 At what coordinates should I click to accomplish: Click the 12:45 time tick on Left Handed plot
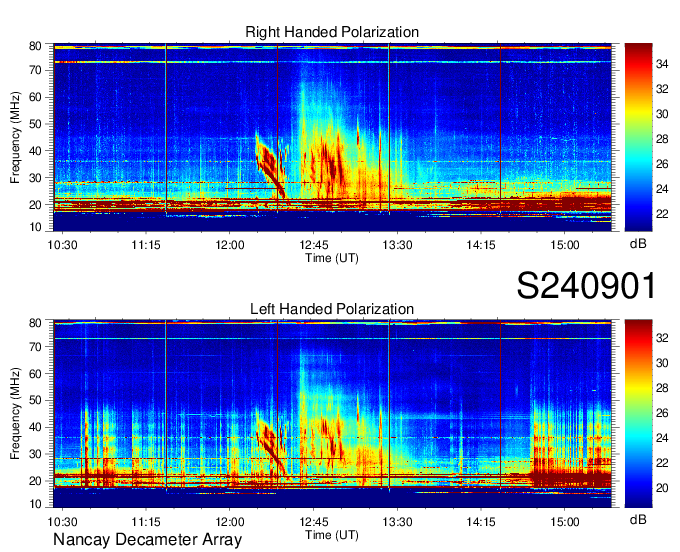pyautogui.click(x=314, y=522)
